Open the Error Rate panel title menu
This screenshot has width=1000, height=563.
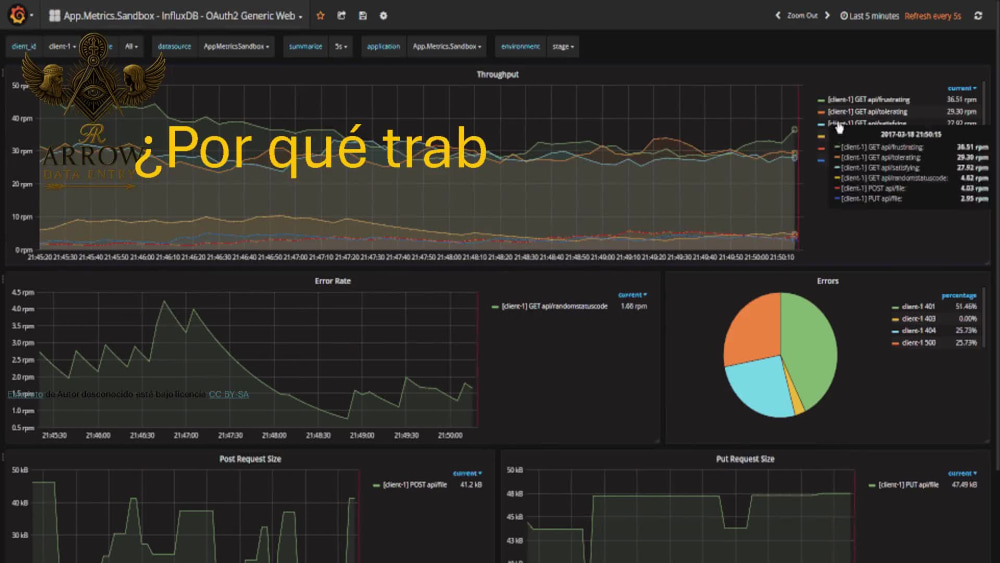click(332, 281)
